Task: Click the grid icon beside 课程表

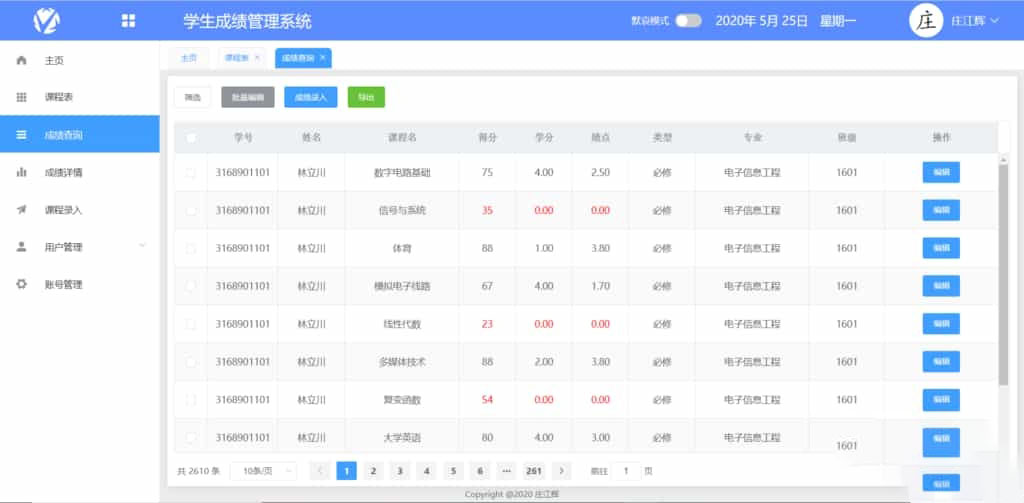Action: click(x=22, y=97)
